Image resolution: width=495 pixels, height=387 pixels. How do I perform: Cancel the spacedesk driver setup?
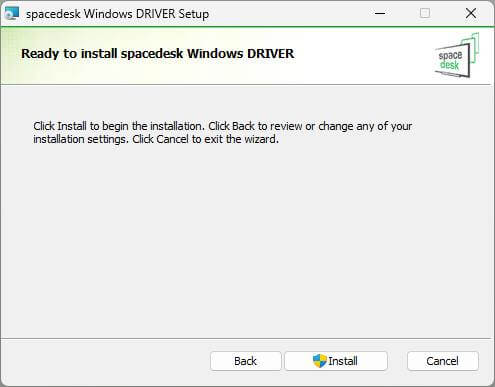[x=443, y=361]
